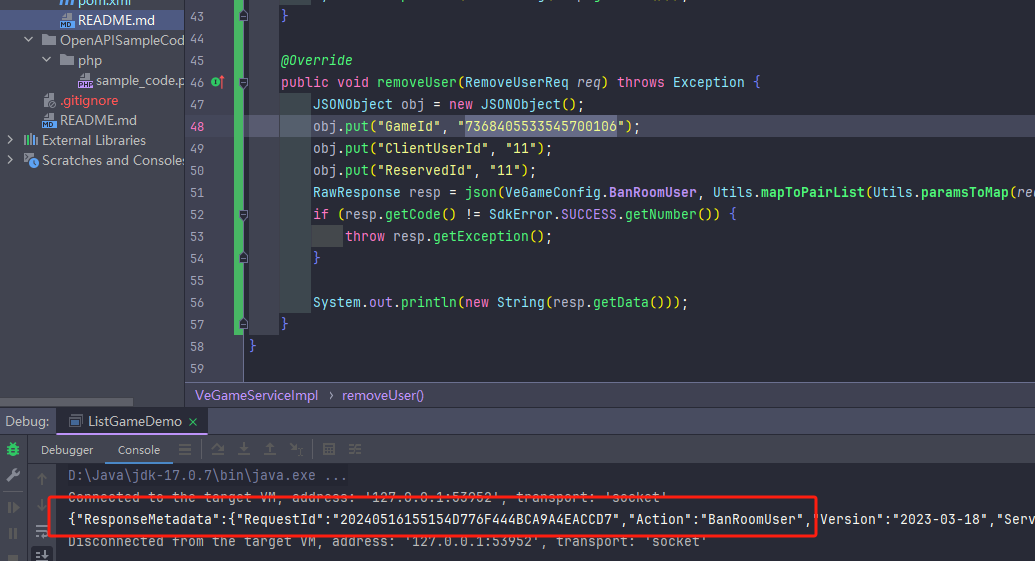Click the Step Over icon
This screenshot has height=561, width=1035.
click(218, 449)
